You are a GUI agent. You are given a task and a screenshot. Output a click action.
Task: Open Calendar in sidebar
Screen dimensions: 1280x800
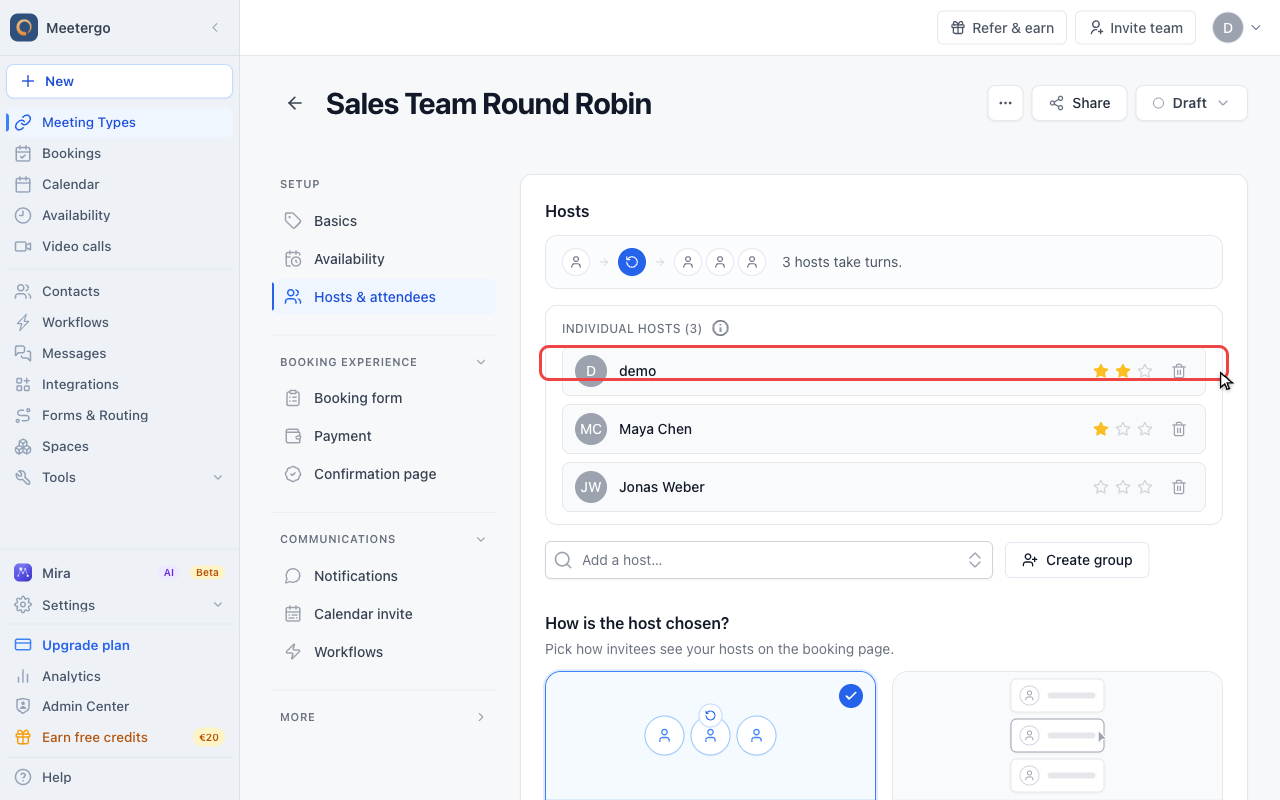[119, 184]
